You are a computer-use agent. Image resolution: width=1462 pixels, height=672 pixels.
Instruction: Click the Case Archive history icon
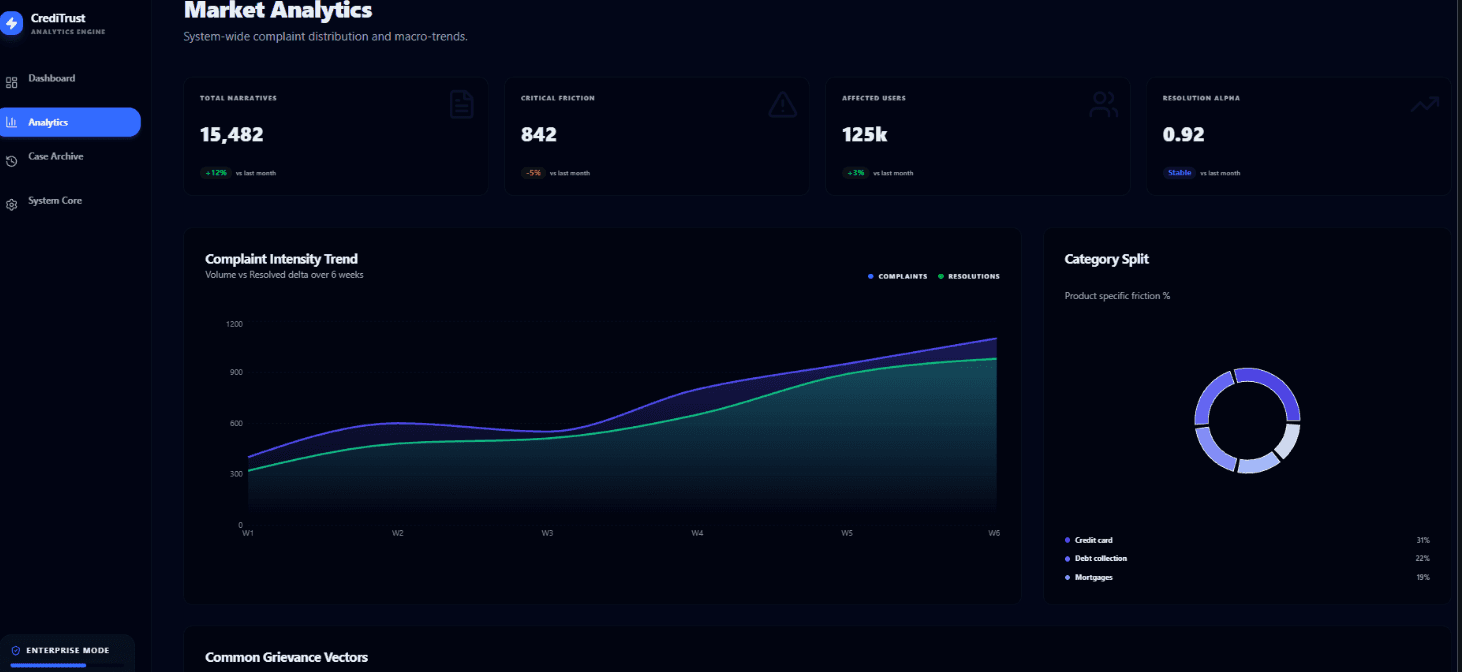click(x=11, y=161)
